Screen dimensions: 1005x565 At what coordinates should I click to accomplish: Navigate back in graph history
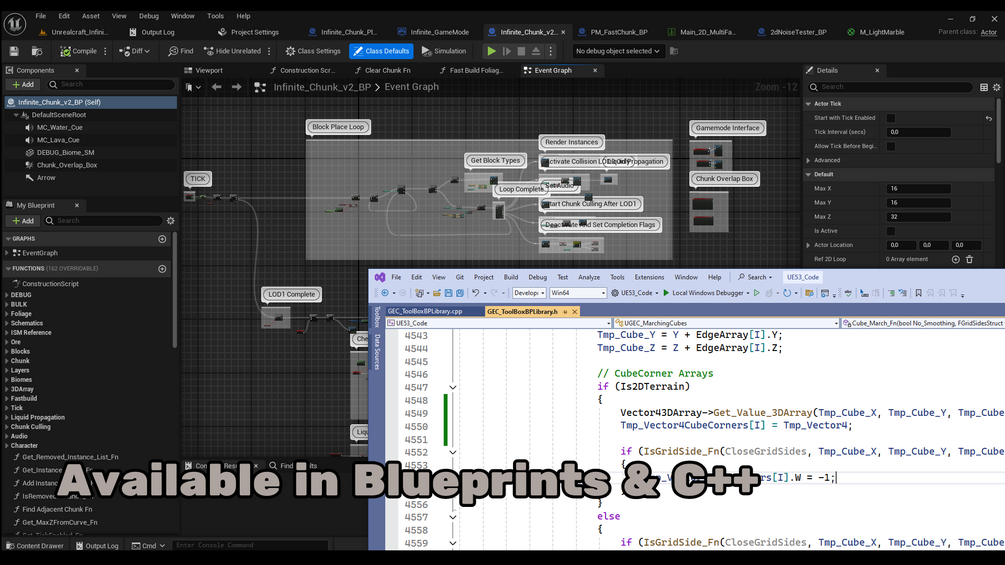pos(217,87)
